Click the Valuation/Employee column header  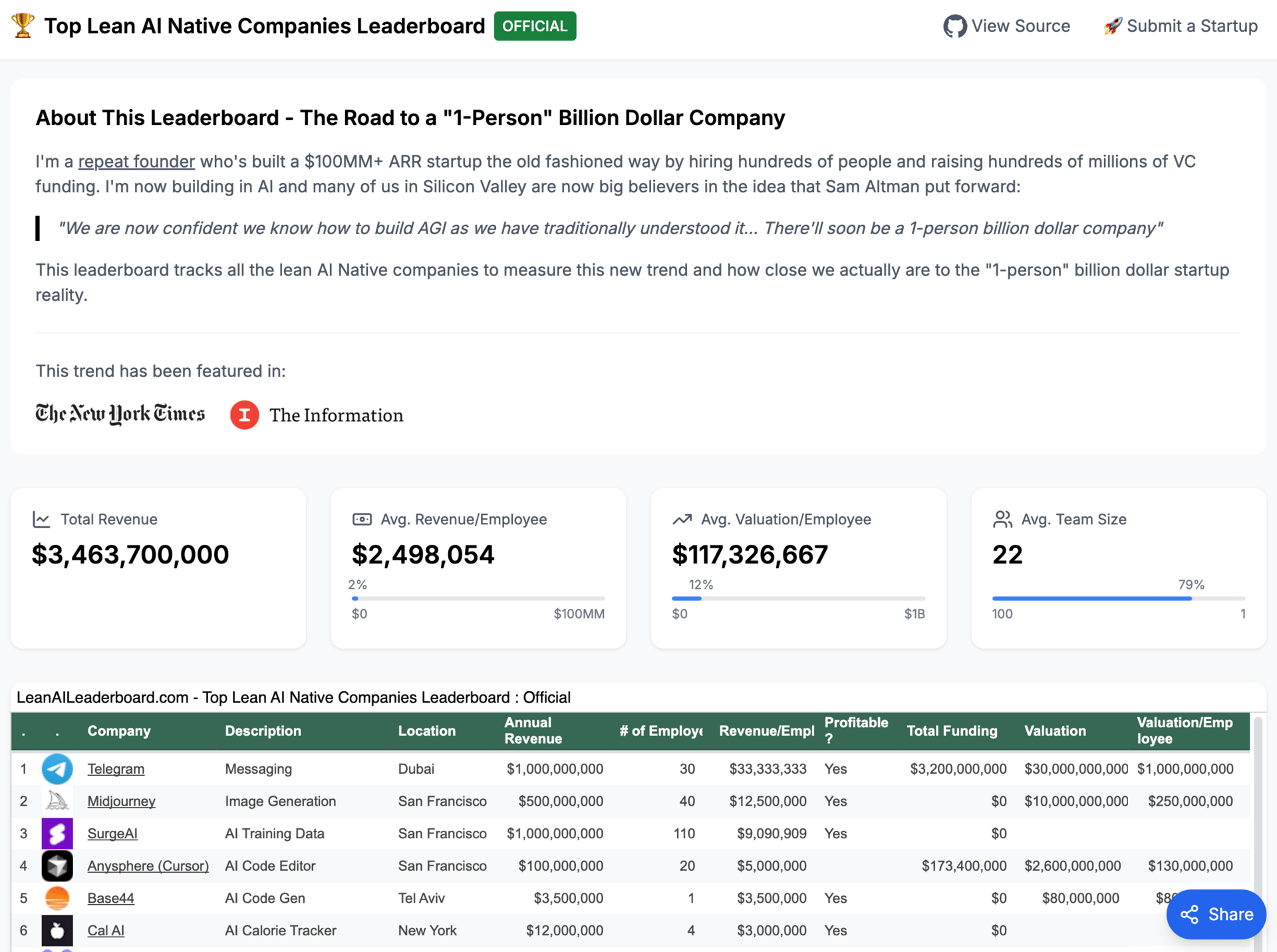[x=1185, y=730]
